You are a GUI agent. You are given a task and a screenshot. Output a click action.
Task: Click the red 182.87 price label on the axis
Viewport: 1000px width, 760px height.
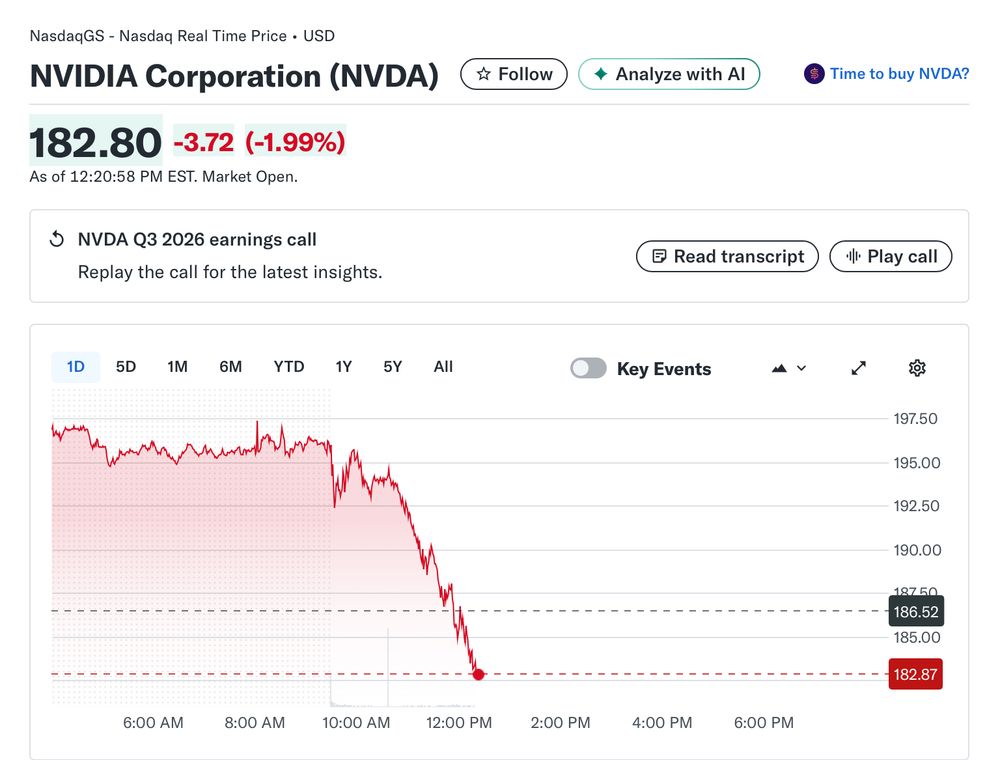point(916,674)
